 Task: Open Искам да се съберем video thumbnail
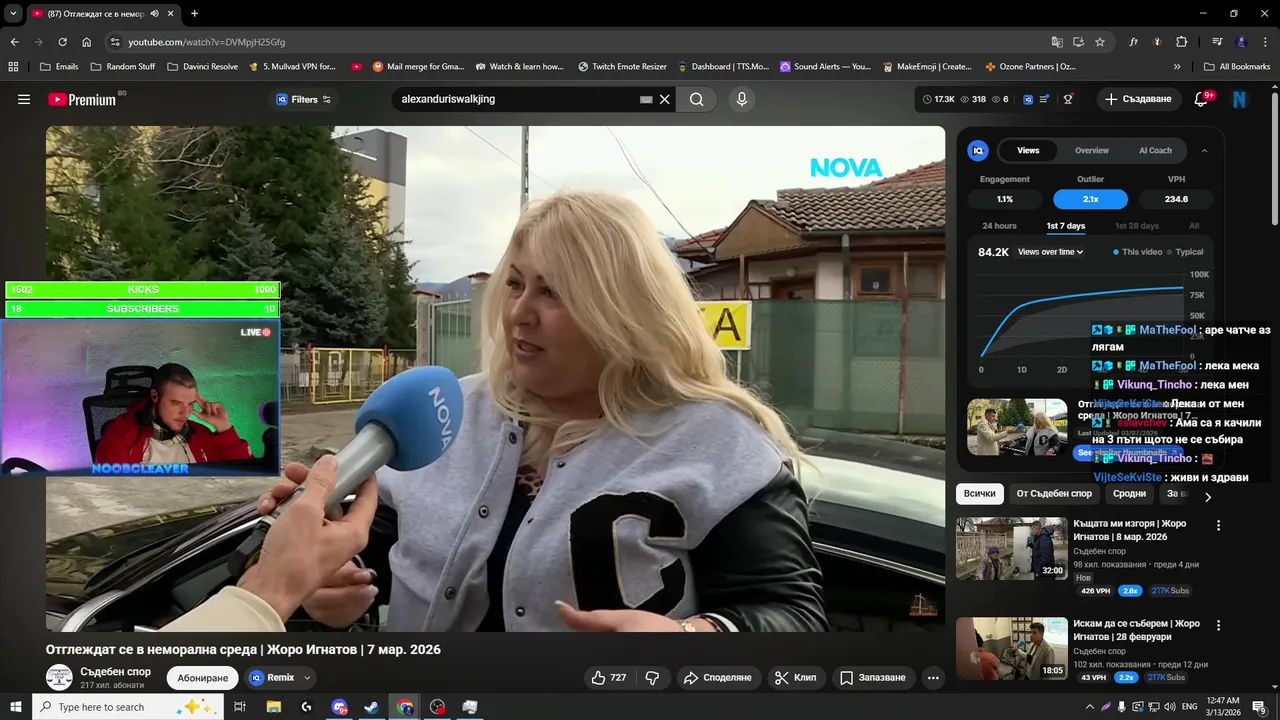1011,648
